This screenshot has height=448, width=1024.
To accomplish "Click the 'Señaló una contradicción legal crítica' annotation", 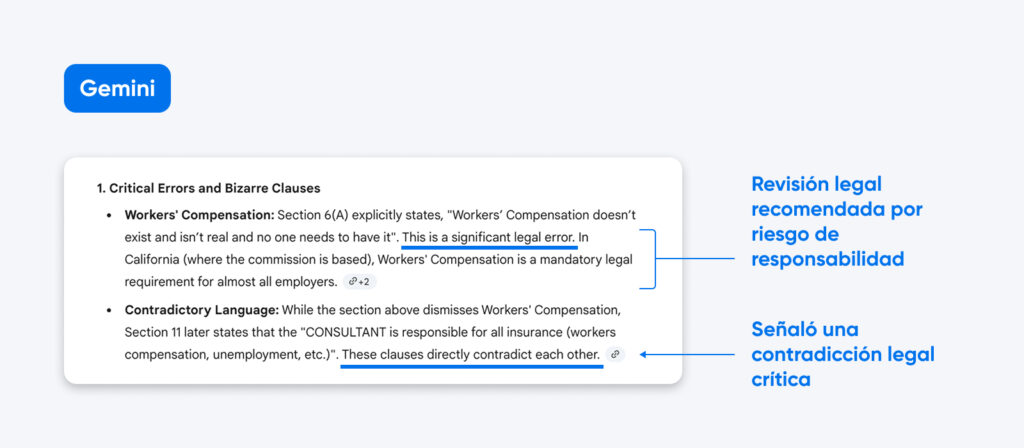I will point(842,354).
